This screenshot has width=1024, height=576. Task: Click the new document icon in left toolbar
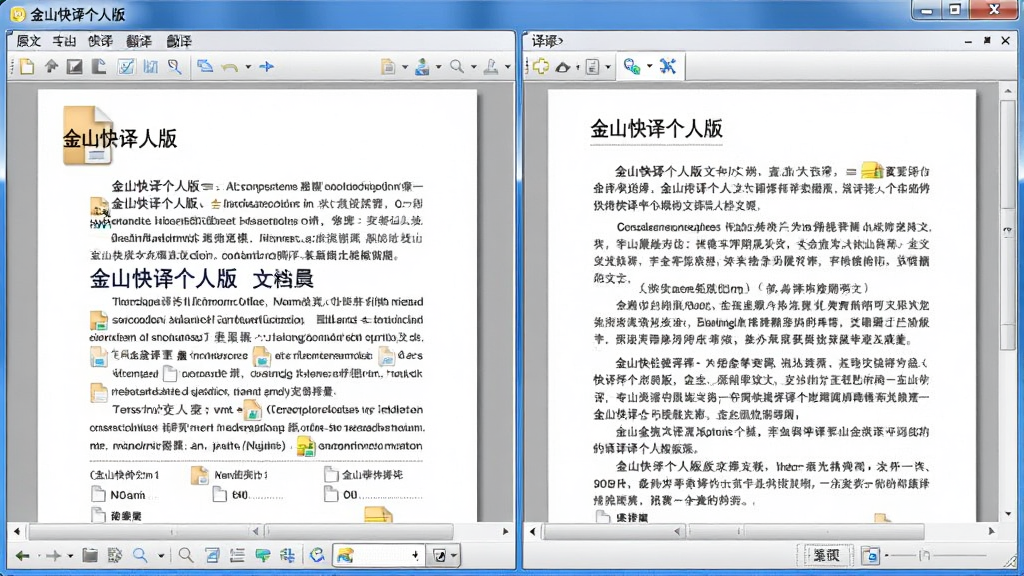click(x=27, y=67)
